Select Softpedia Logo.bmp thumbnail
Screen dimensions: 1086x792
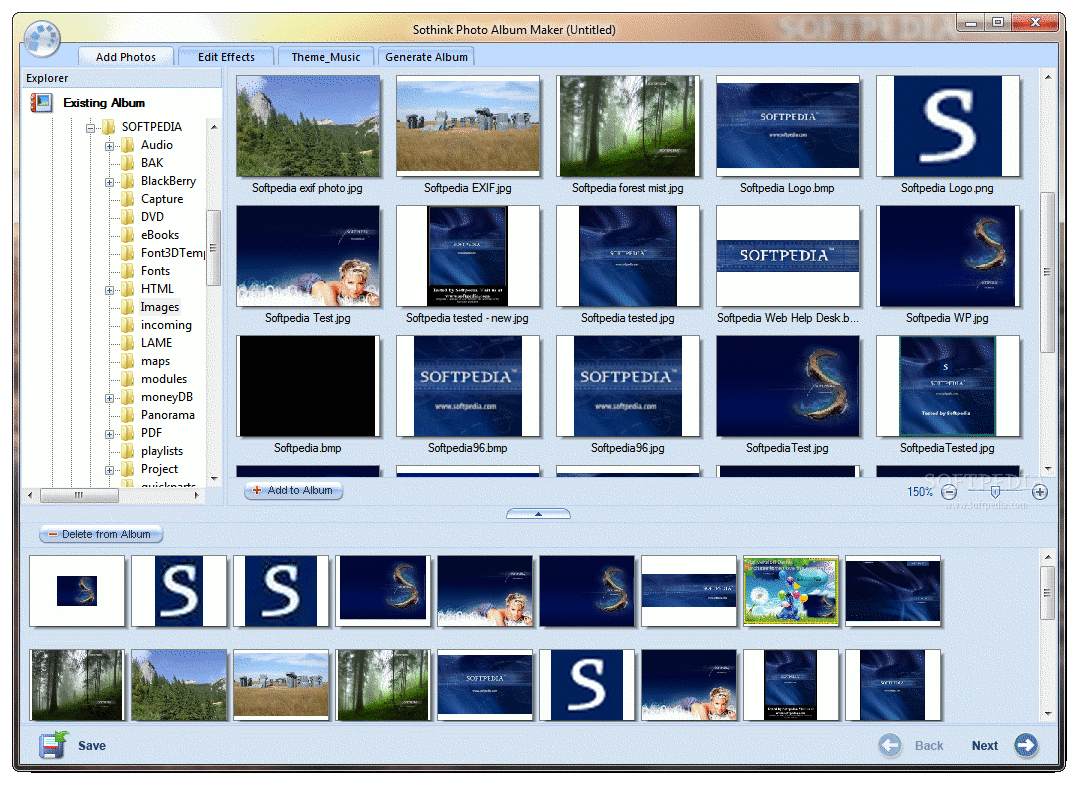click(x=788, y=126)
